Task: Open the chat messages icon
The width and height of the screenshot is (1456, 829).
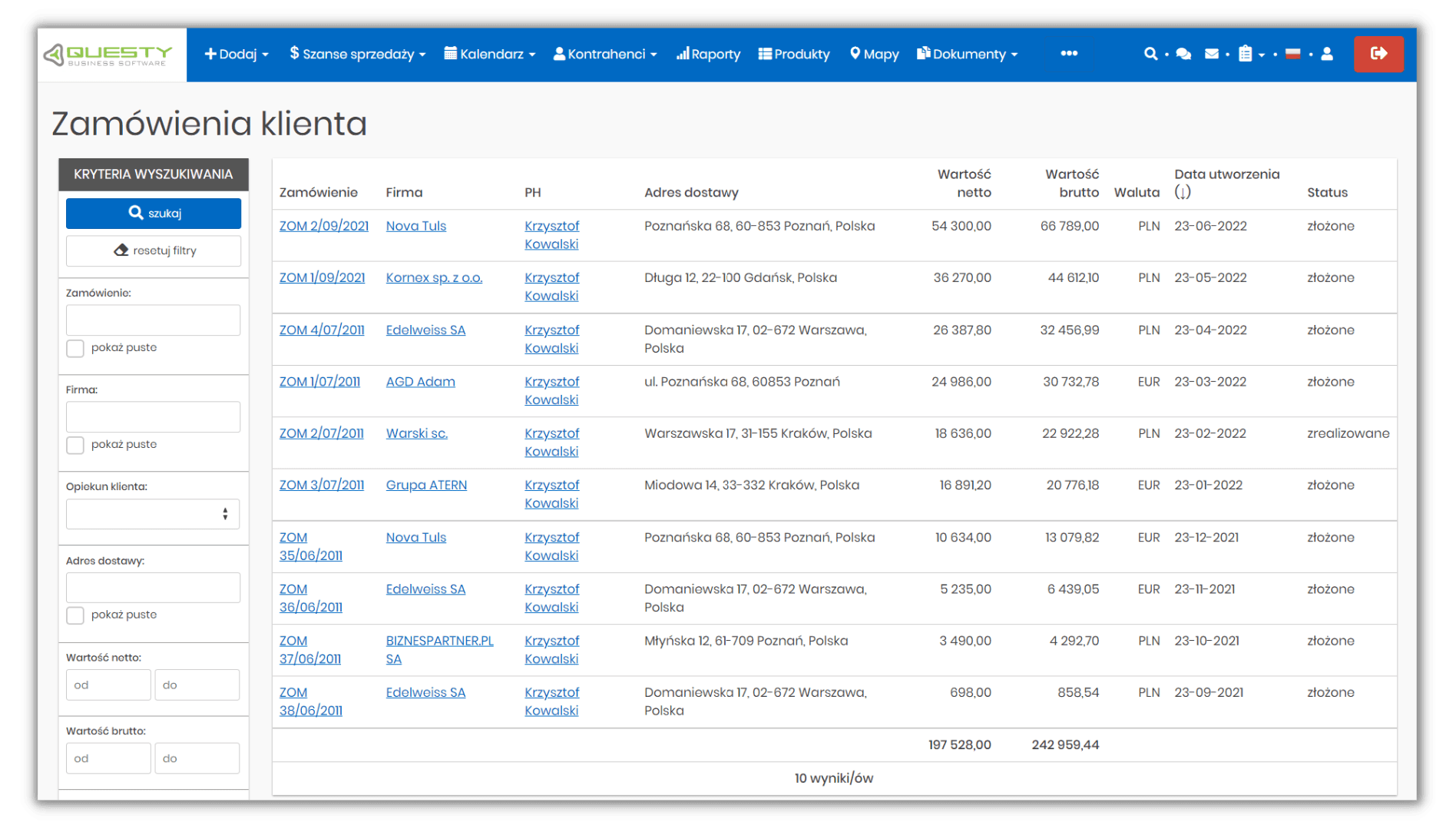Action: 1183,54
